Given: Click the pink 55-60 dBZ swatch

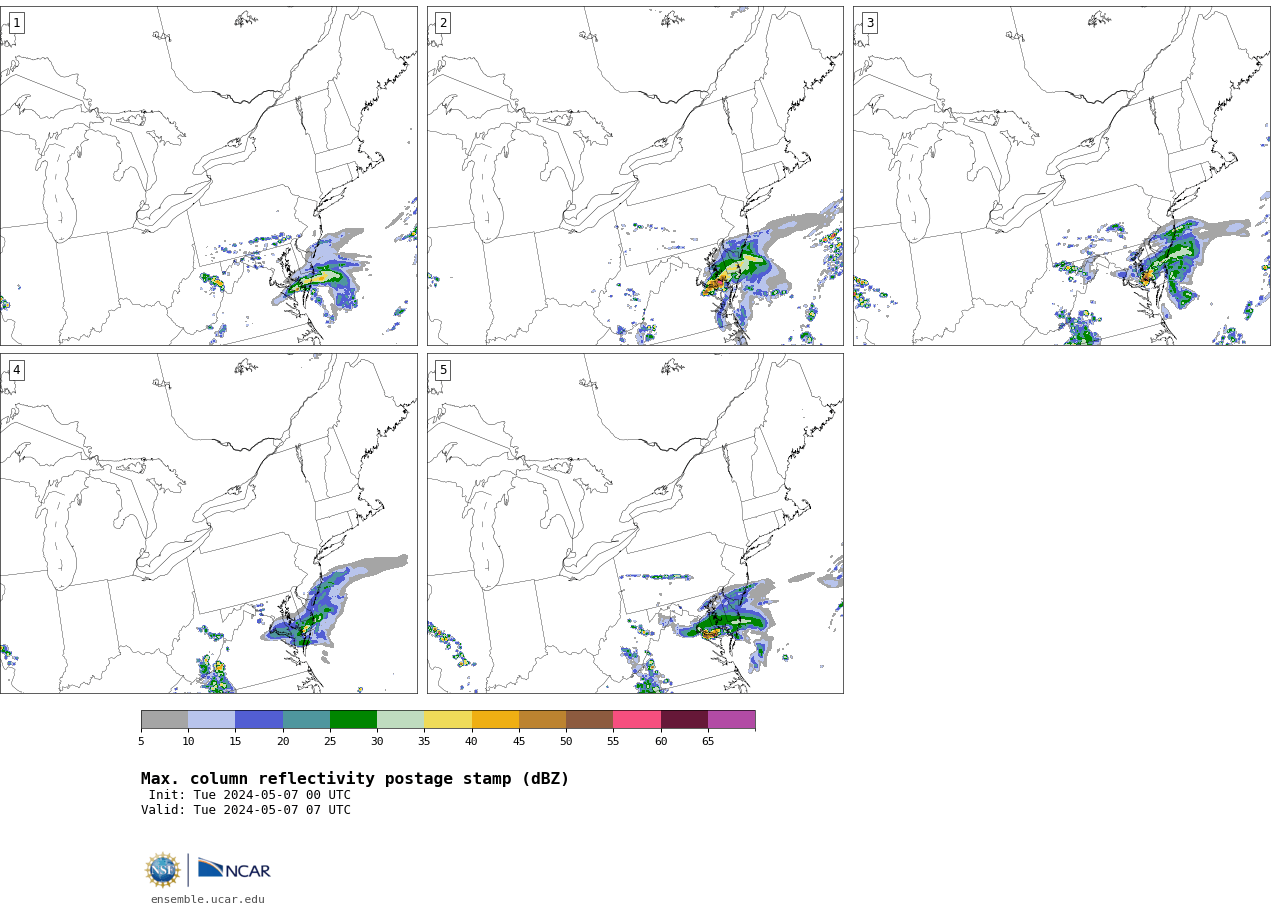Looking at the screenshot, I should [x=637, y=720].
